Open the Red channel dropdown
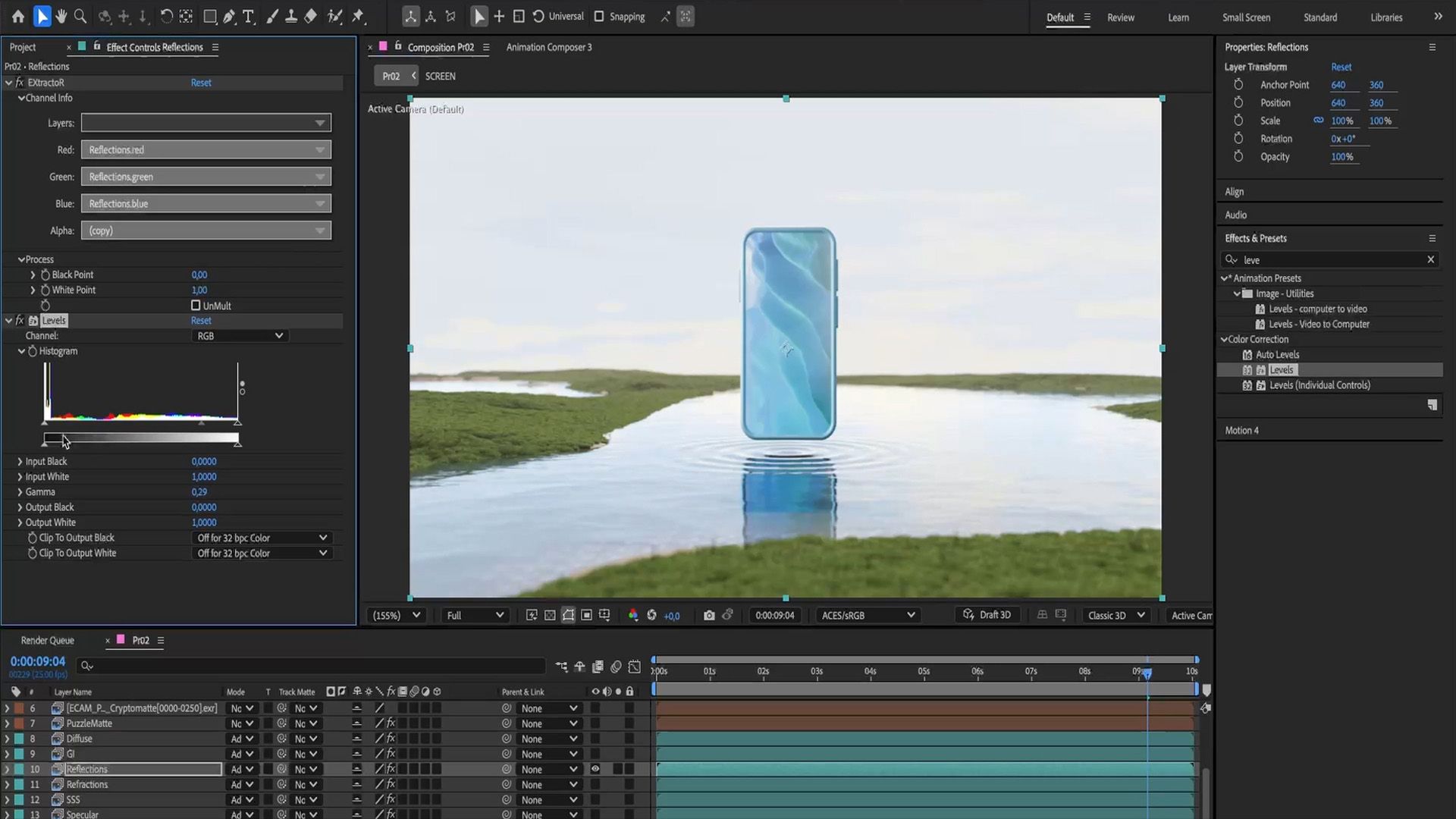Viewport: 1456px width, 819px height. pos(206,150)
